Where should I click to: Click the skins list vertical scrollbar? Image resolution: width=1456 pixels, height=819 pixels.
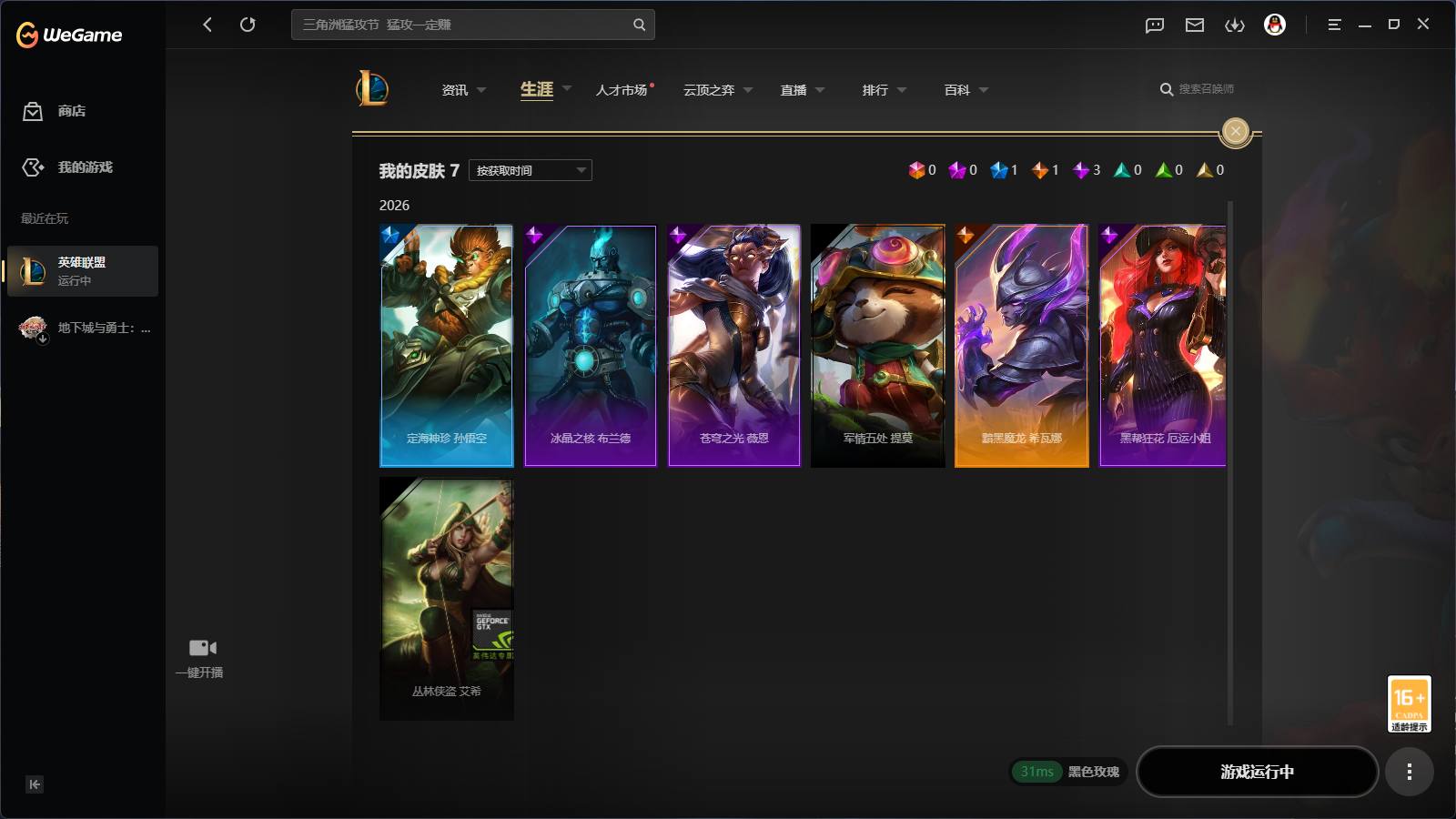pyautogui.click(x=1231, y=462)
